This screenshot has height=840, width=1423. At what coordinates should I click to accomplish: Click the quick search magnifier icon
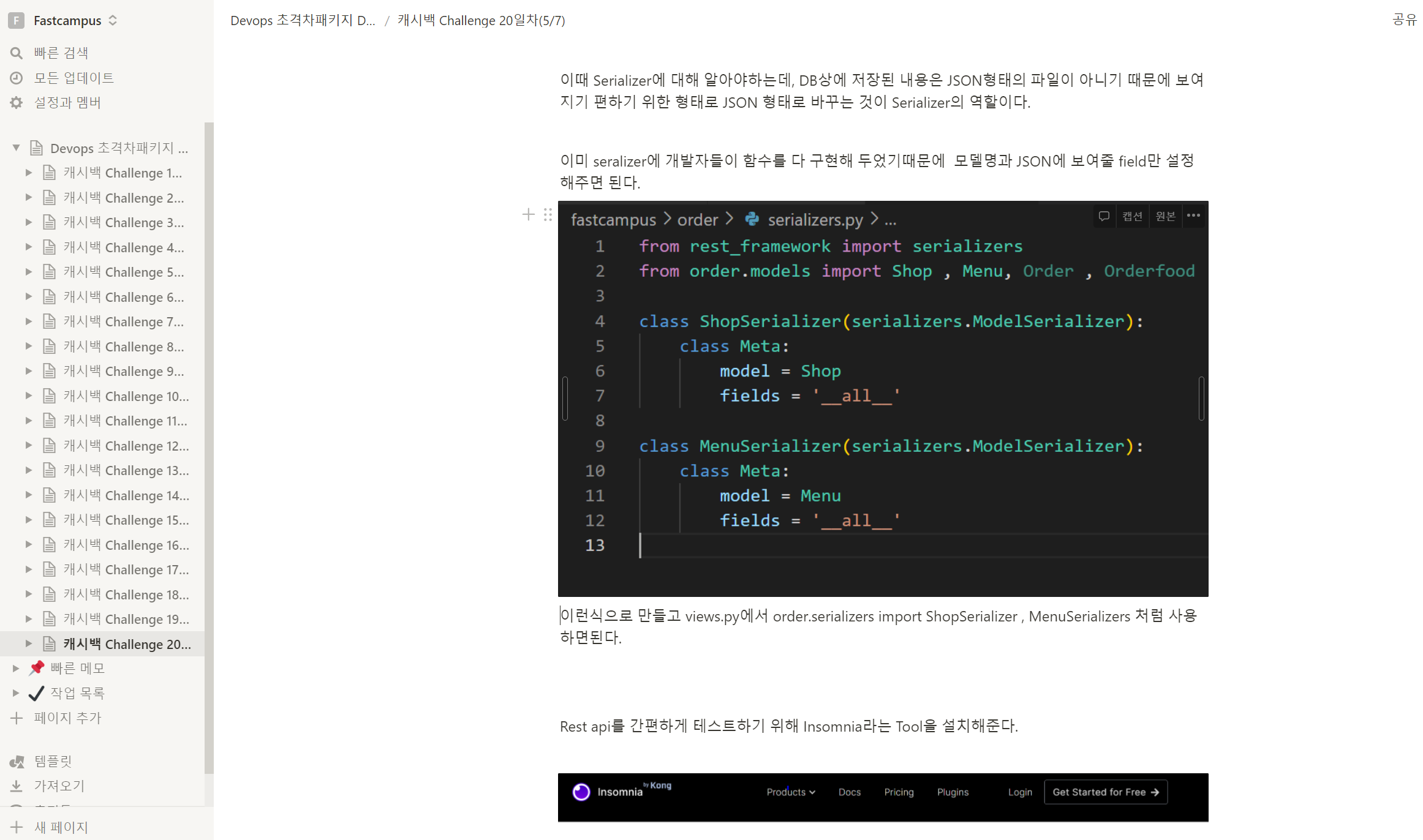click(17, 53)
